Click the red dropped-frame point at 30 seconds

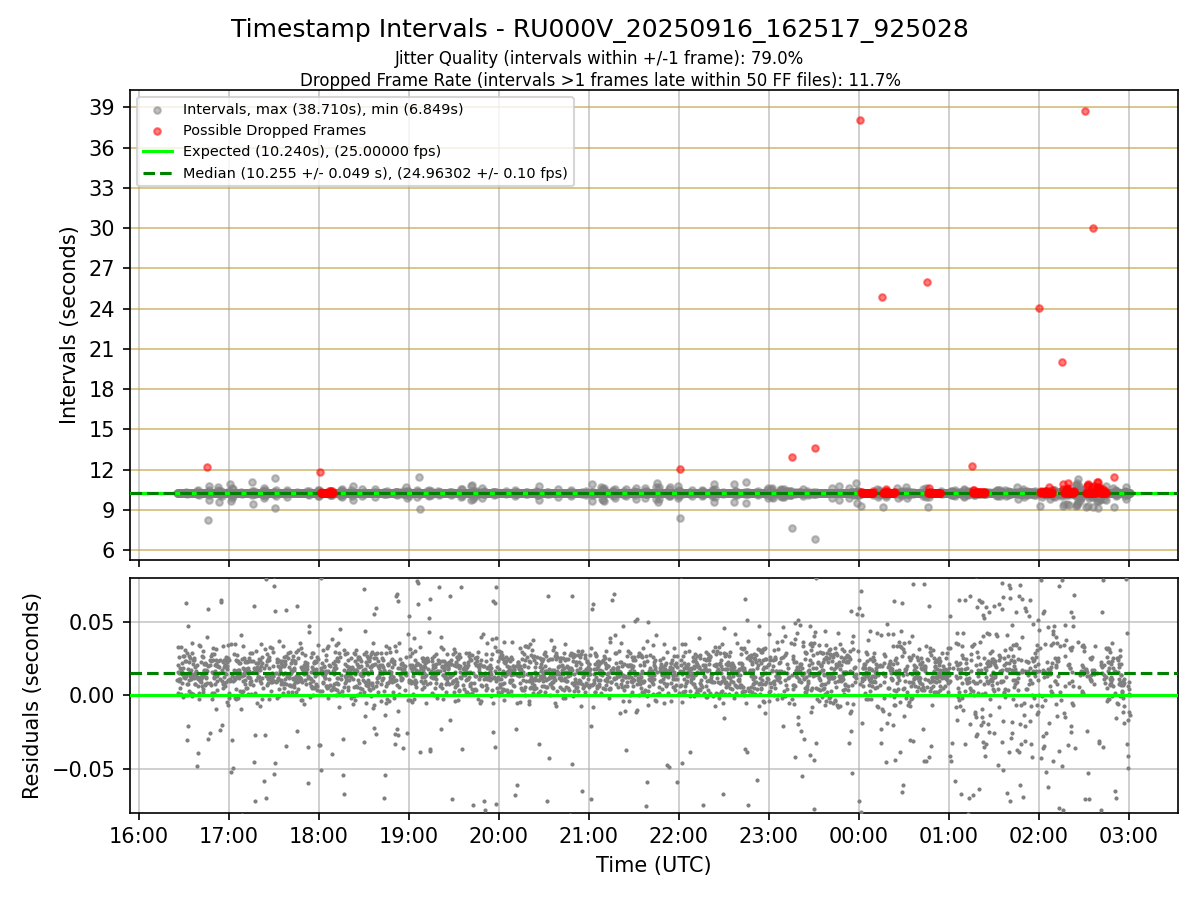(x=1093, y=228)
